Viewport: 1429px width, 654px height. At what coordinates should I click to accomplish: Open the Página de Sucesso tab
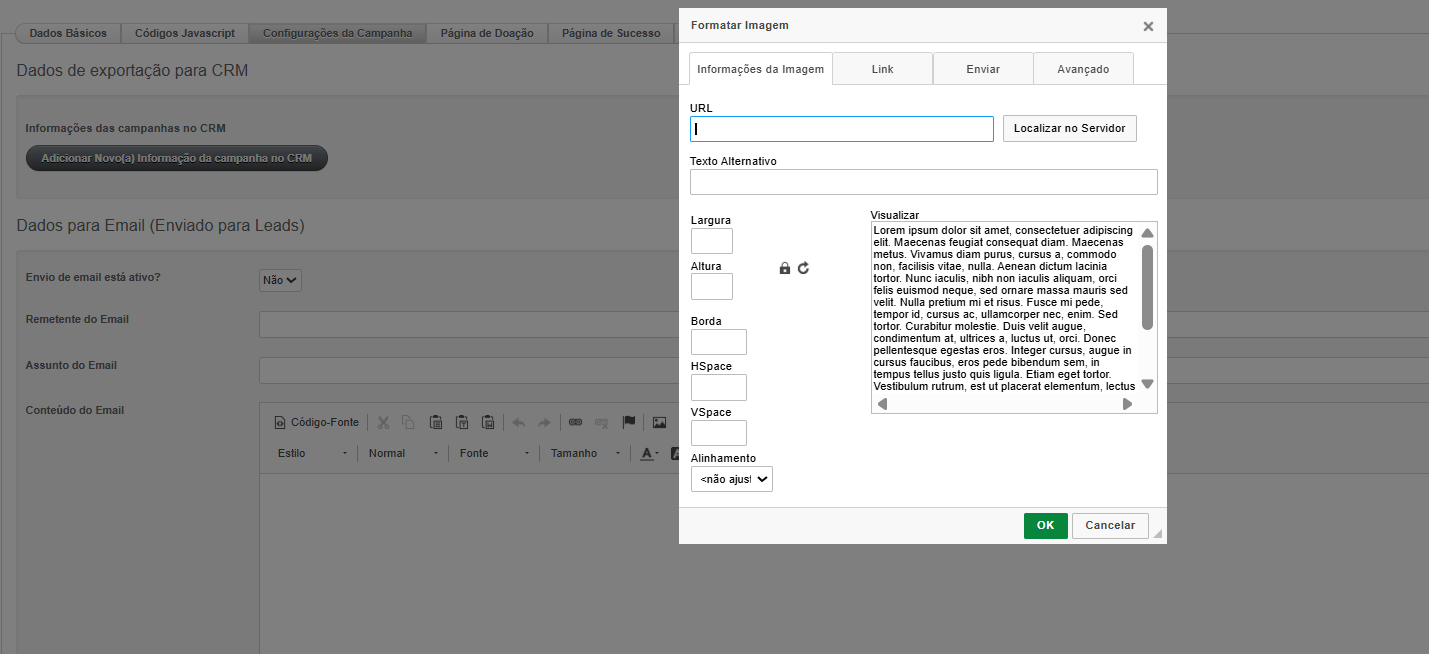(x=611, y=33)
